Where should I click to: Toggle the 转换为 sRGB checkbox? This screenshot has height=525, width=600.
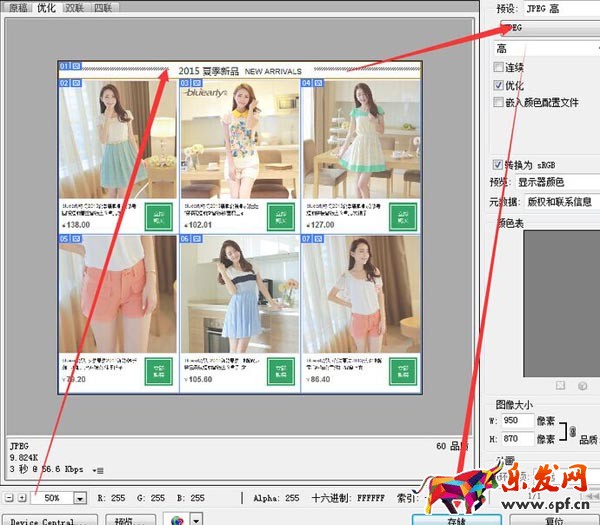point(499,165)
